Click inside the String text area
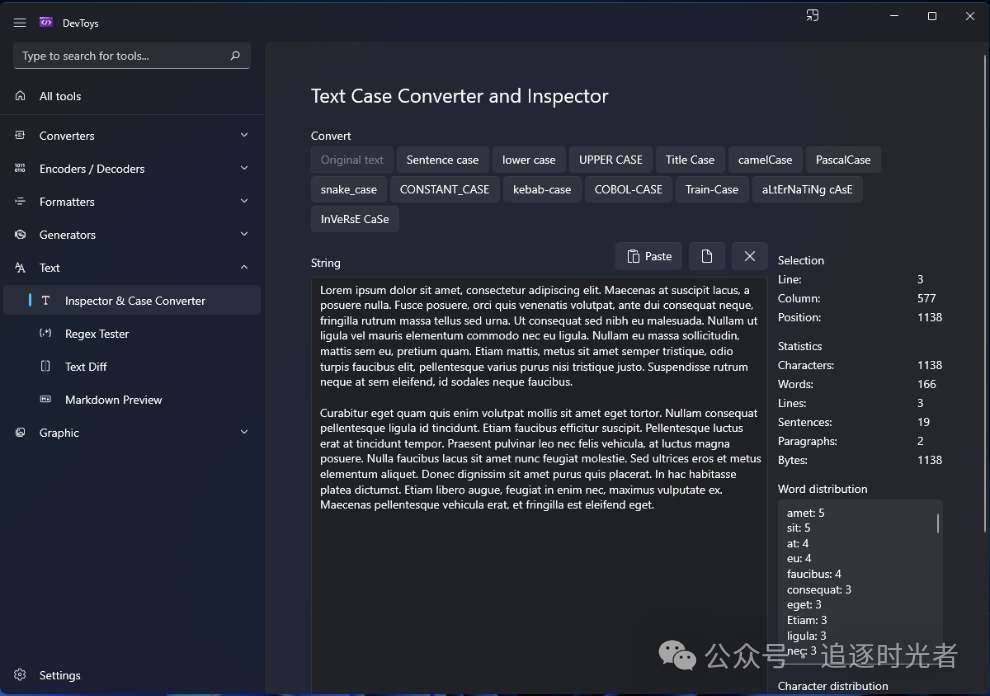The height and width of the screenshot is (696, 990). point(539,484)
